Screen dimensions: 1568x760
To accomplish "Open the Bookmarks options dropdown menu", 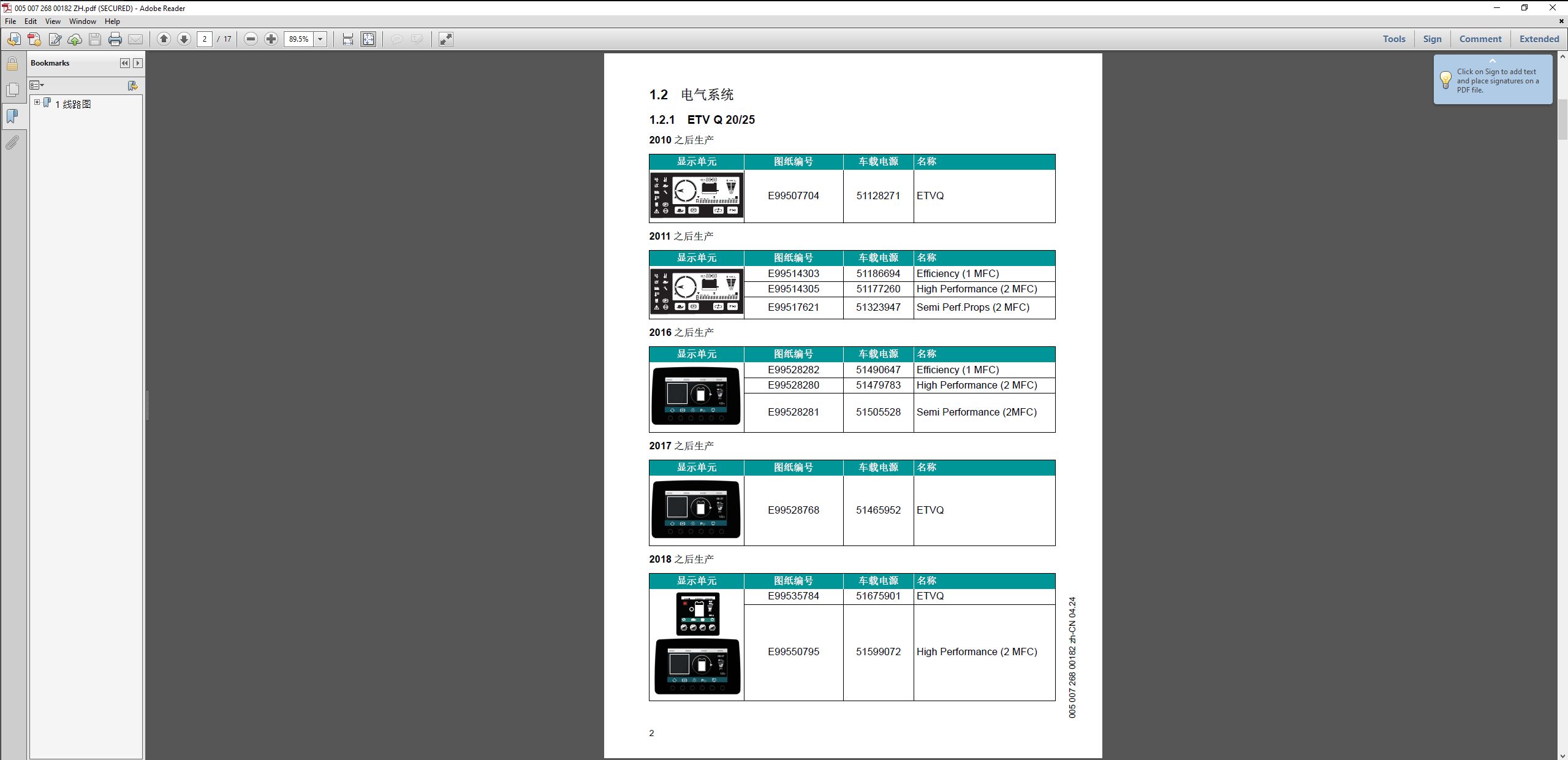I will (37, 85).
